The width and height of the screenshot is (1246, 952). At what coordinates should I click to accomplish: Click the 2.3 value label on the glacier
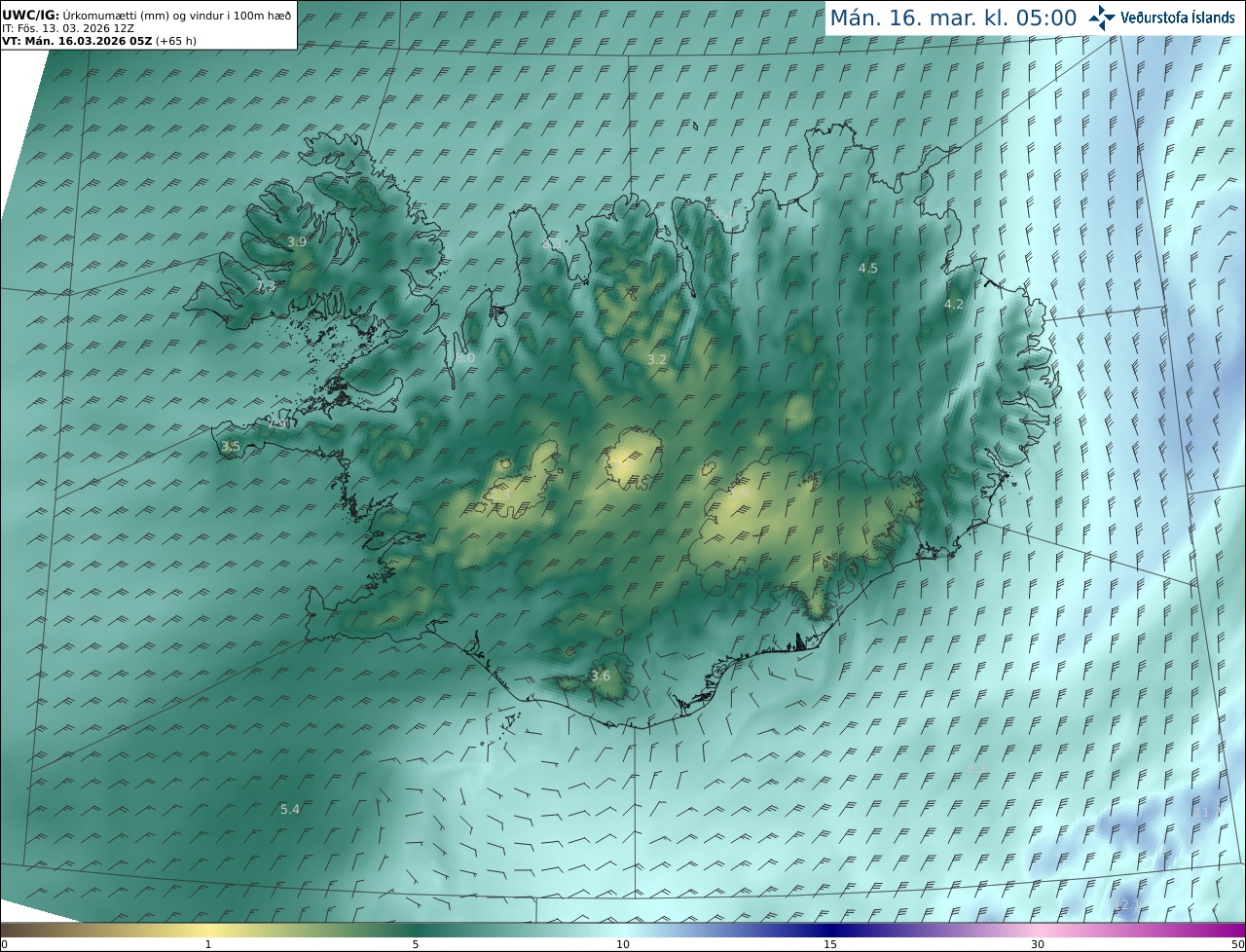pyautogui.click(x=500, y=495)
